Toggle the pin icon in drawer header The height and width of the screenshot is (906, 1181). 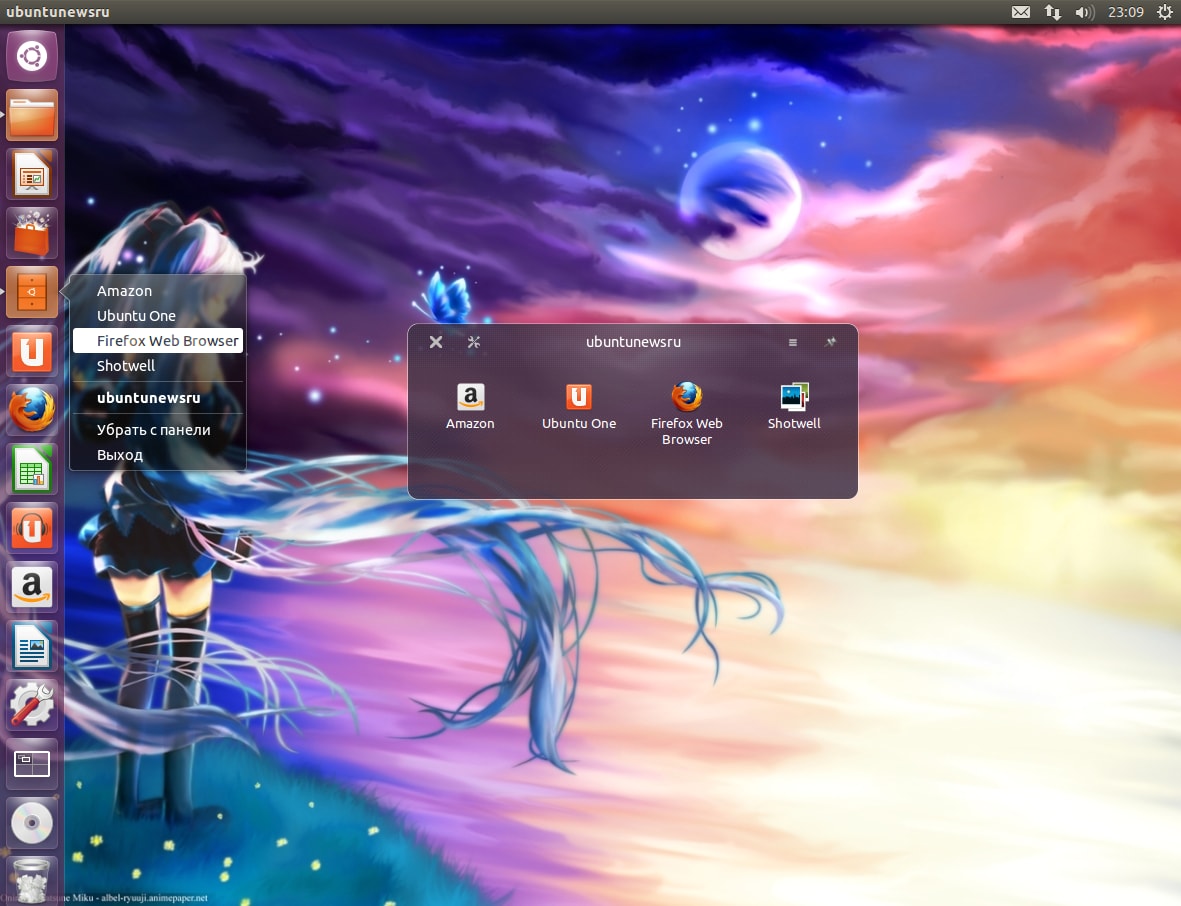pos(830,342)
